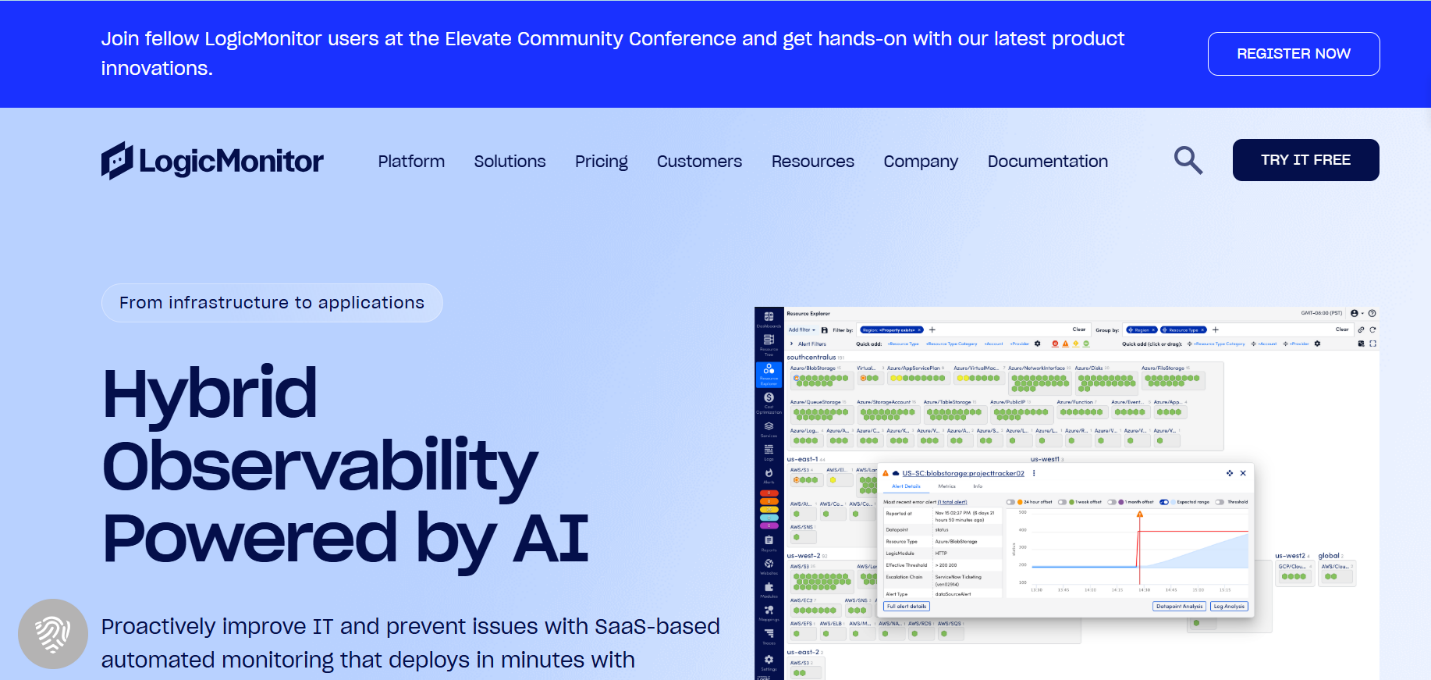Click Websites icon in screenshot sidebar

(x=769, y=565)
